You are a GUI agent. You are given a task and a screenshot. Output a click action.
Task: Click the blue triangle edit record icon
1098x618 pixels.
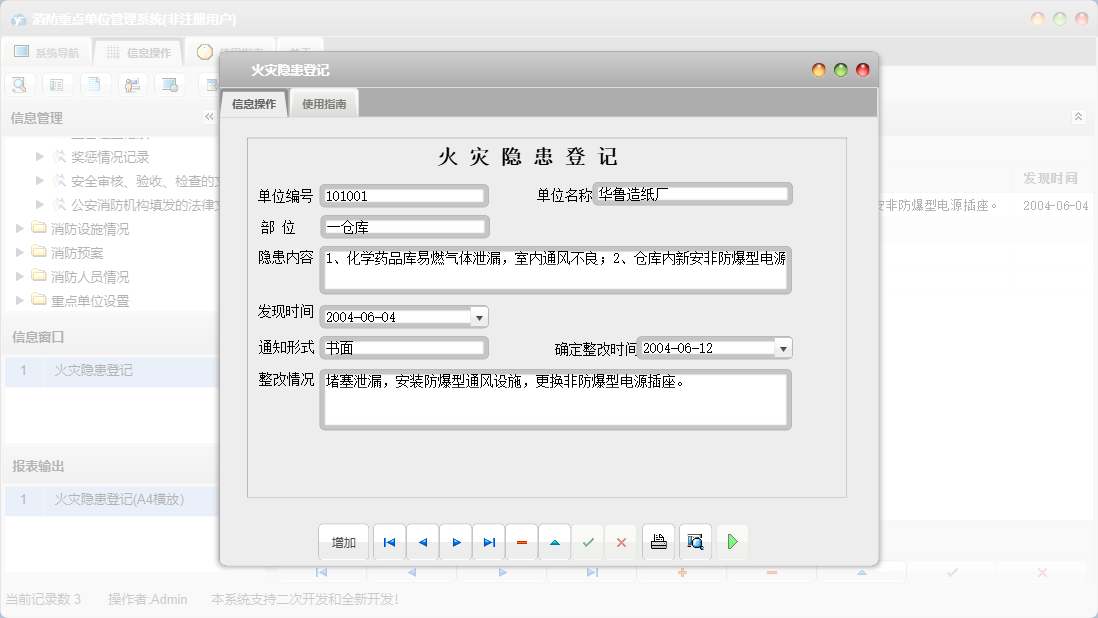(x=555, y=541)
